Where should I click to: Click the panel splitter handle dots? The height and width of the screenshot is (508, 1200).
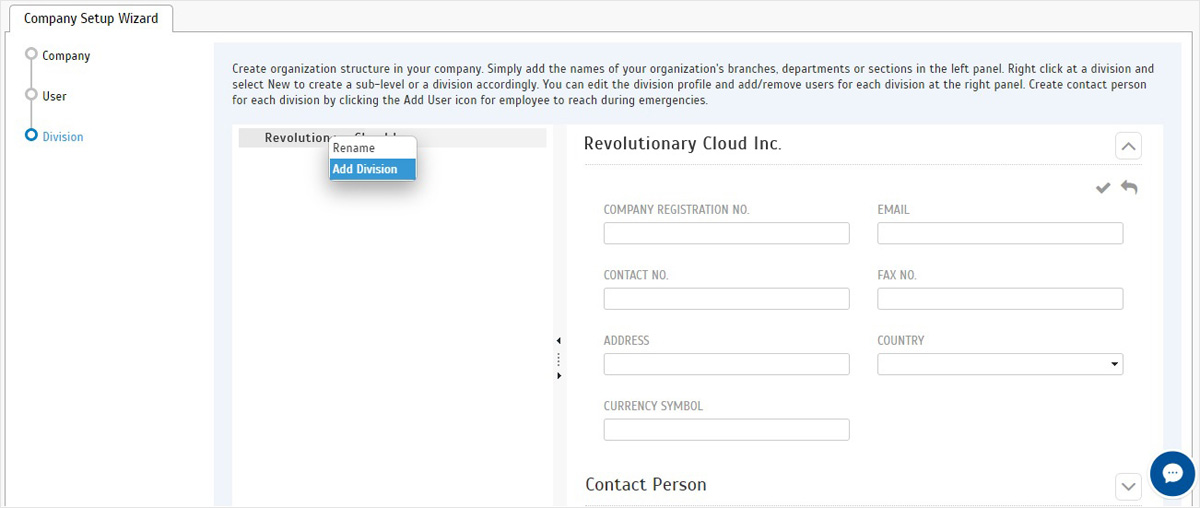coord(559,359)
